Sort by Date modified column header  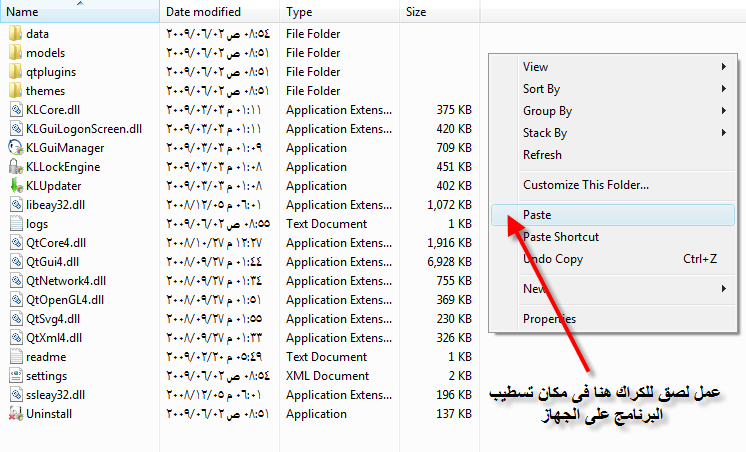click(x=220, y=11)
